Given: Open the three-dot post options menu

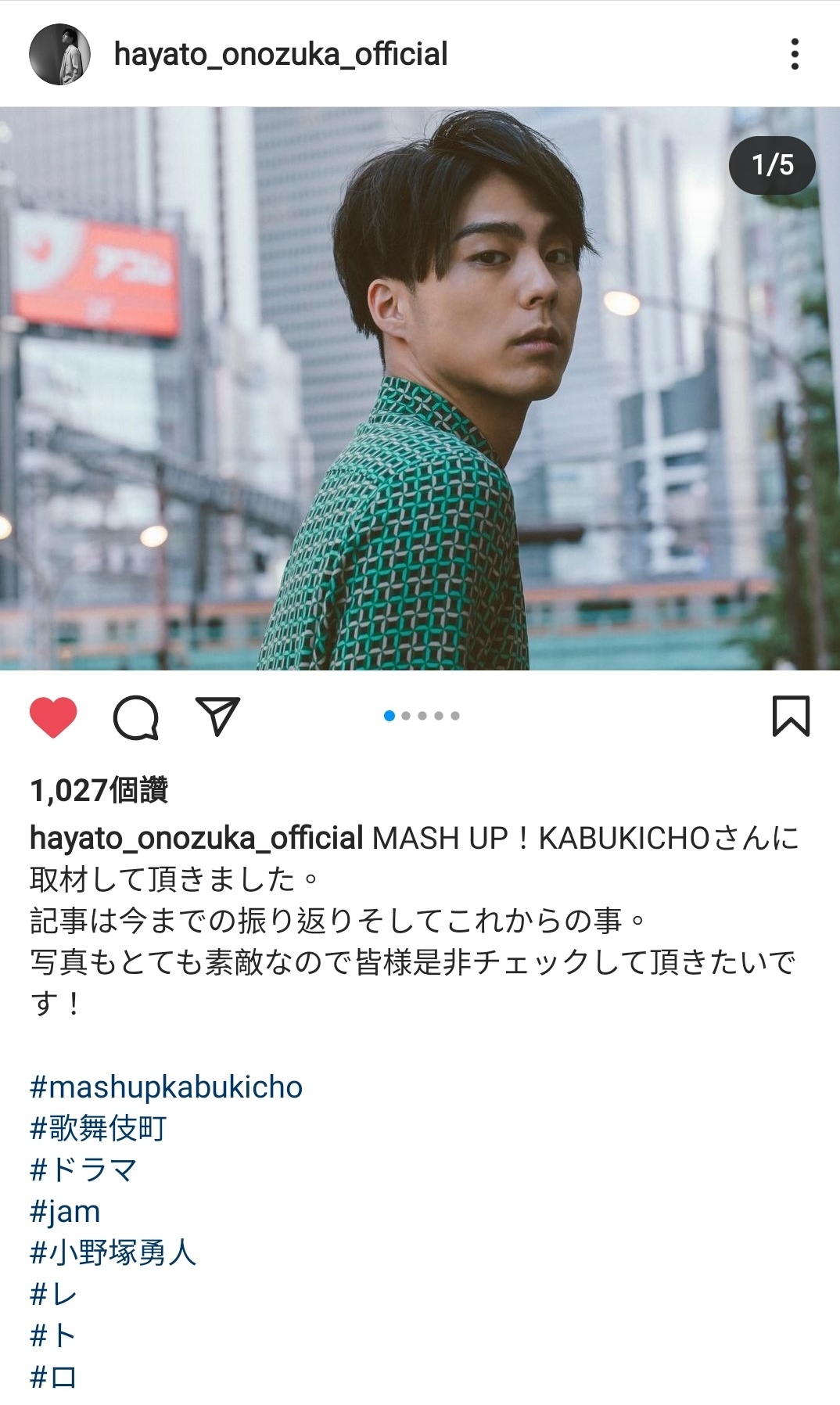Looking at the screenshot, I should [x=795, y=54].
